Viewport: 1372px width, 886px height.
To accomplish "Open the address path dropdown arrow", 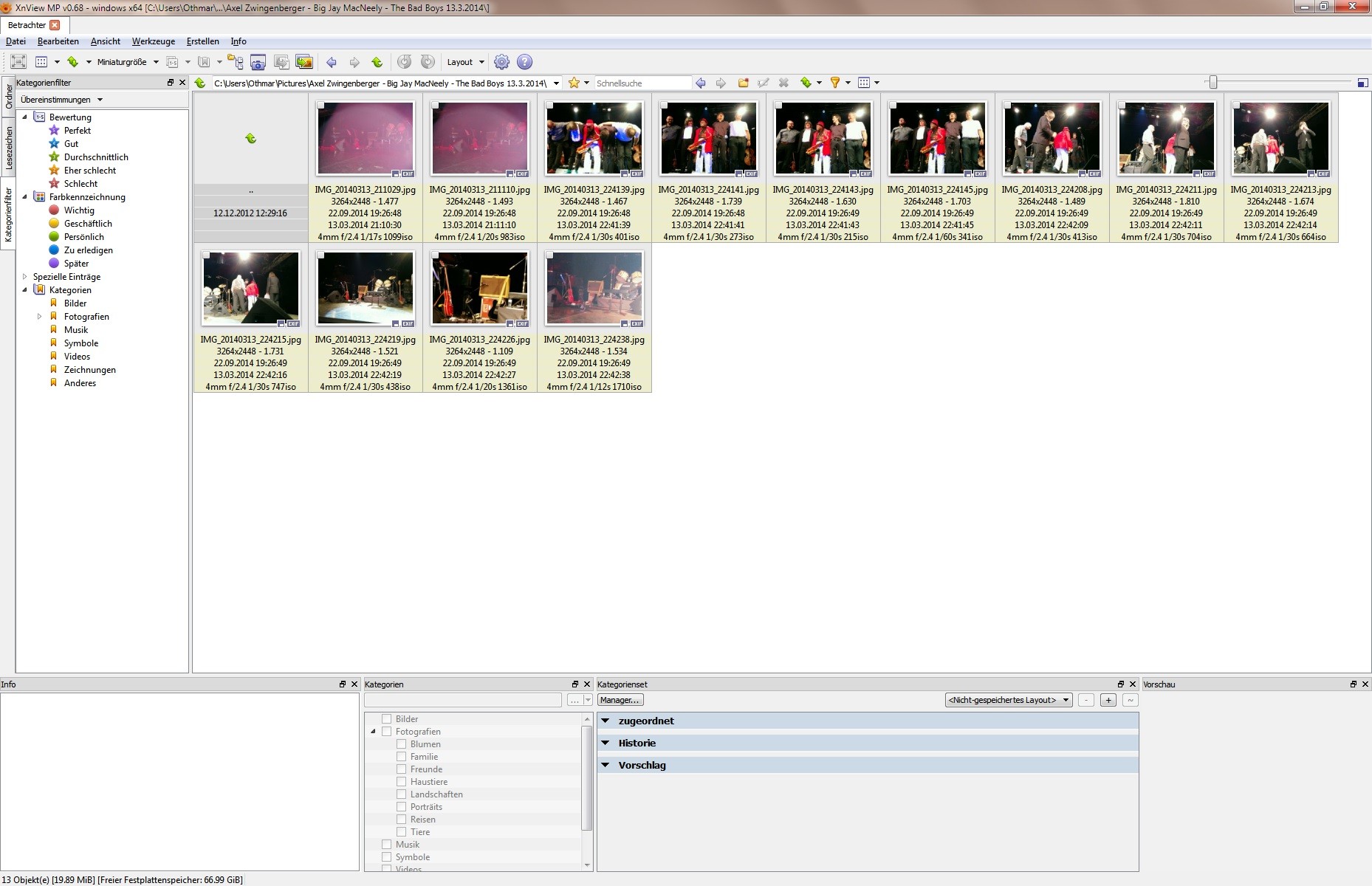I will click(556, 83).
